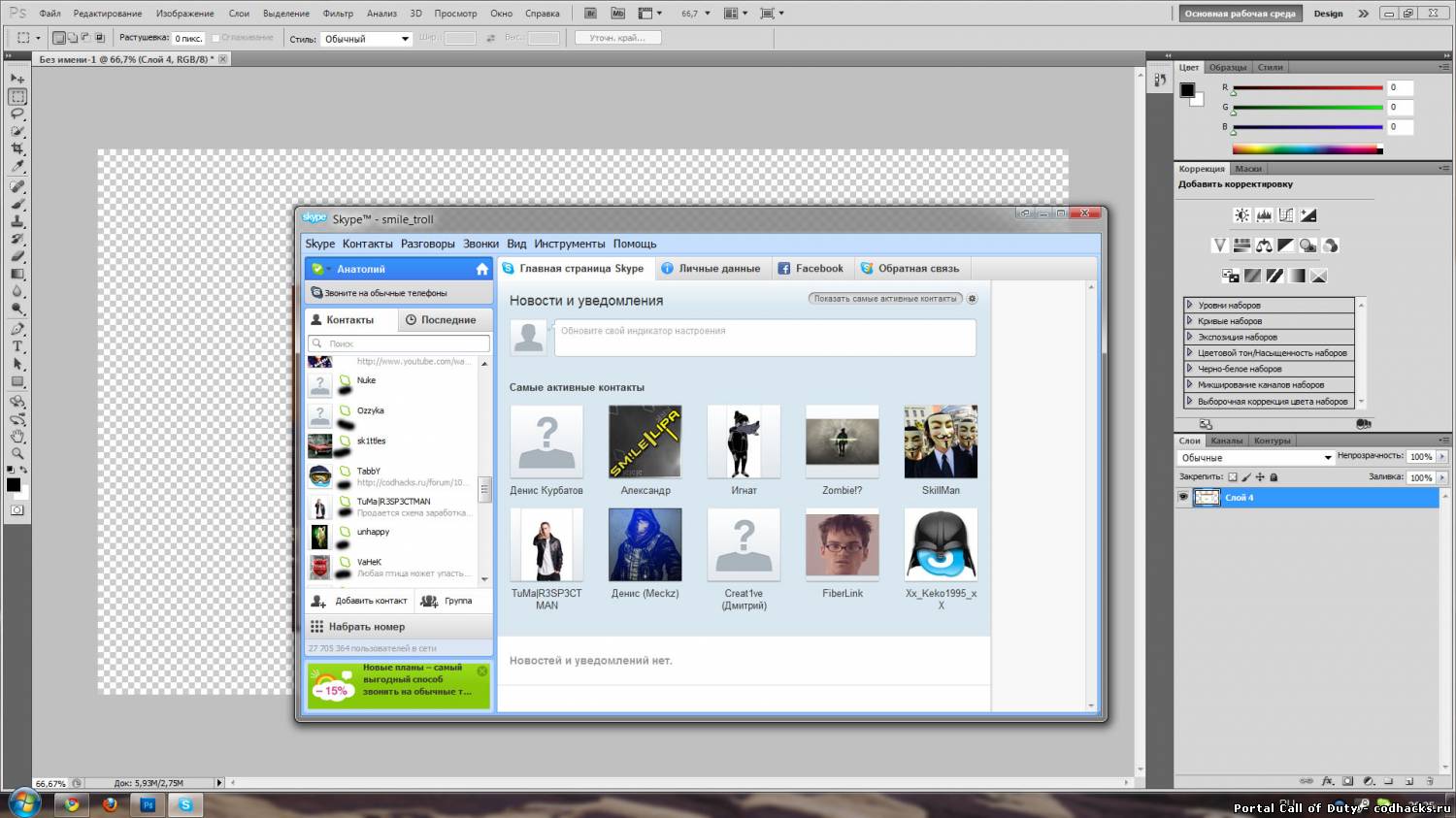This screenshot has height=818, width=1456.
Task: Open the Стиль dropdown set to Обычный
Action: click(x=366, y=39)
